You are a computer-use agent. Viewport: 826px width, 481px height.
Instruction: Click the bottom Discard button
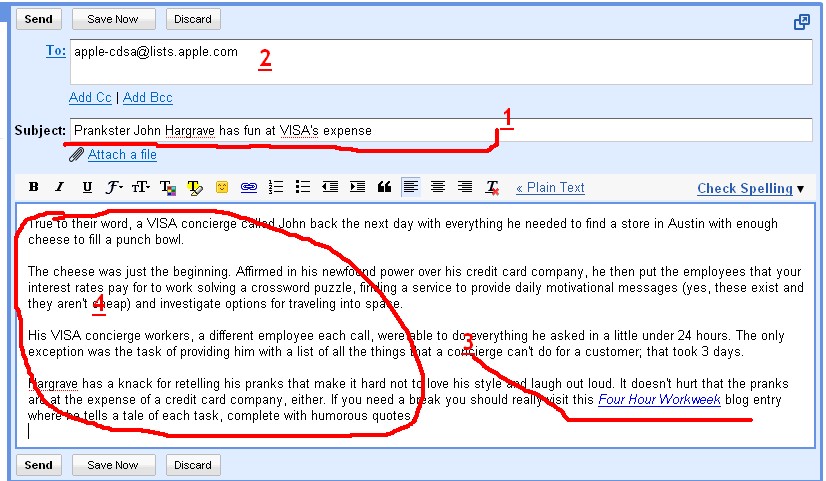pos(193,465)
